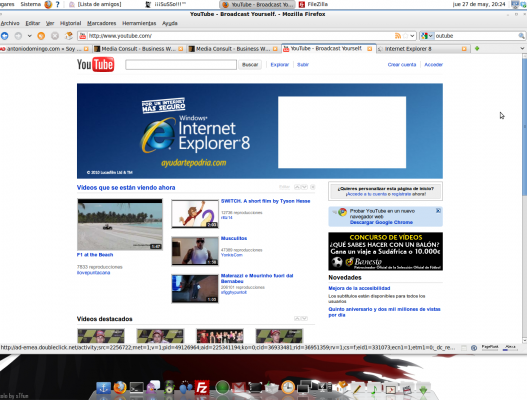Viewport: 527px width, 400px height.
Task: Click the Buscar button
Action: coord(250,65)
